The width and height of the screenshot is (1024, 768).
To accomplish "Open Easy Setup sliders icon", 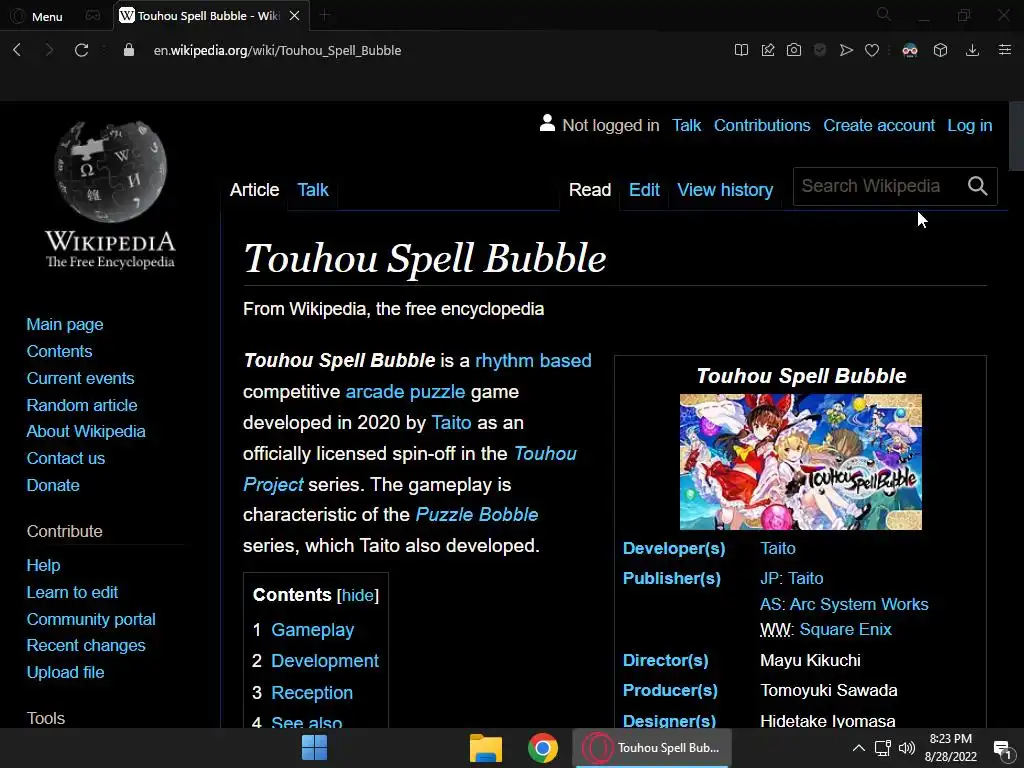I will point(1005,50).
